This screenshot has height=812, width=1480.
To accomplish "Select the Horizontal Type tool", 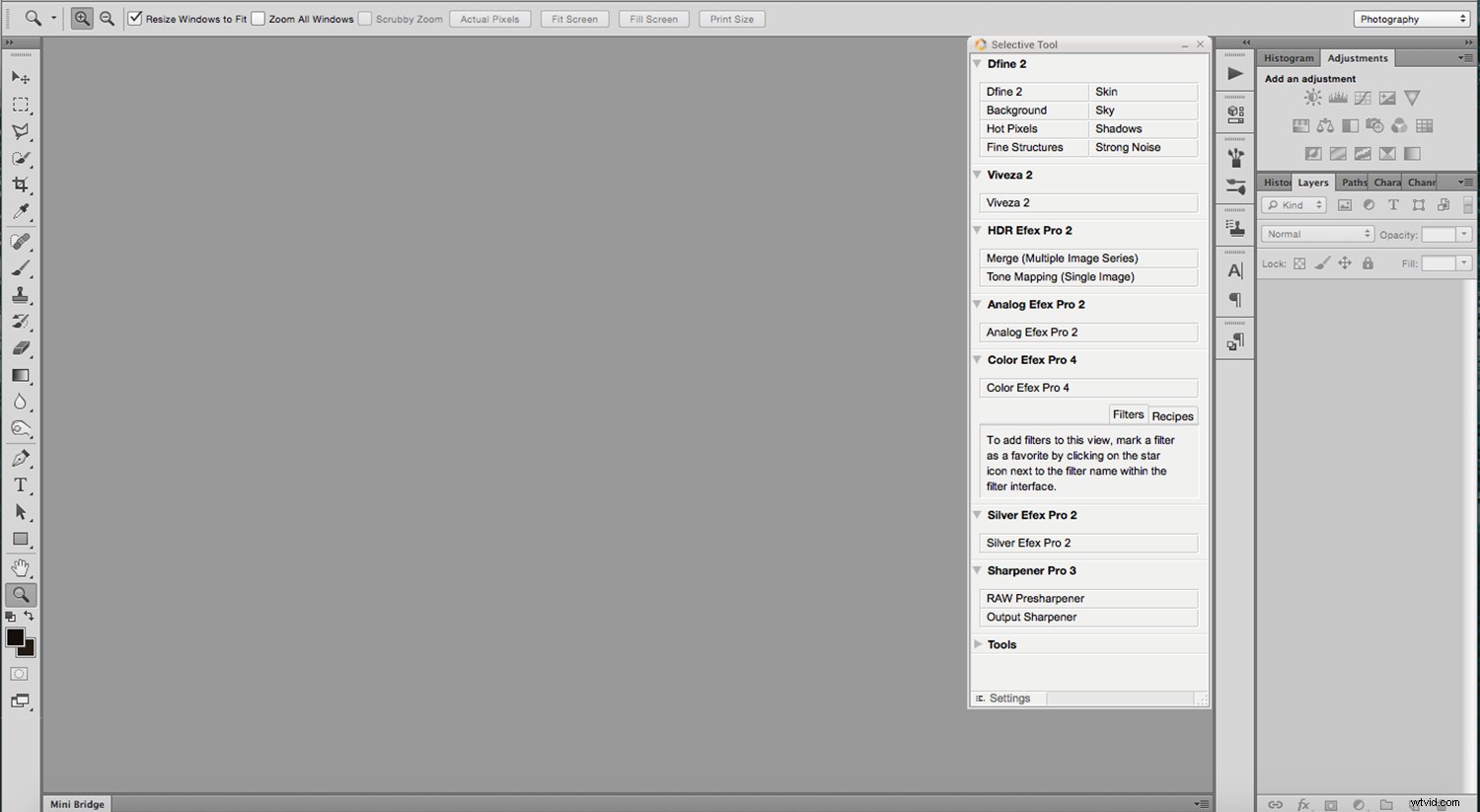I will [x=20, y=484].
